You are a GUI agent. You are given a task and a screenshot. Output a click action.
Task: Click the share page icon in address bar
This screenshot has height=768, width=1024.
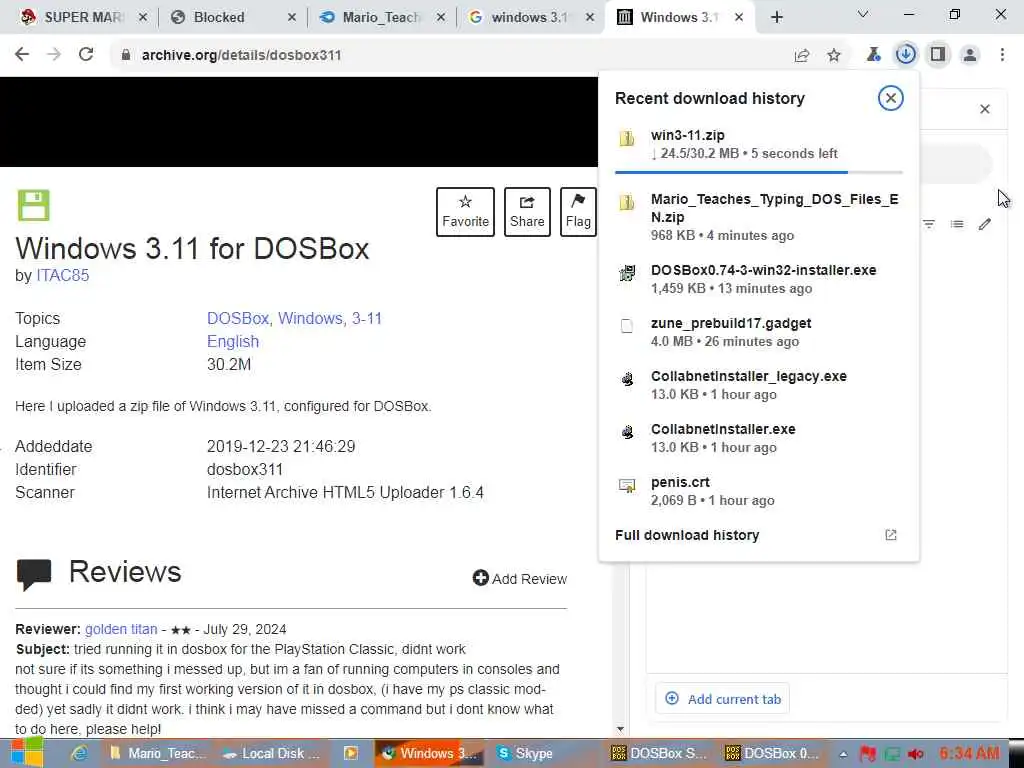(802, 56)
